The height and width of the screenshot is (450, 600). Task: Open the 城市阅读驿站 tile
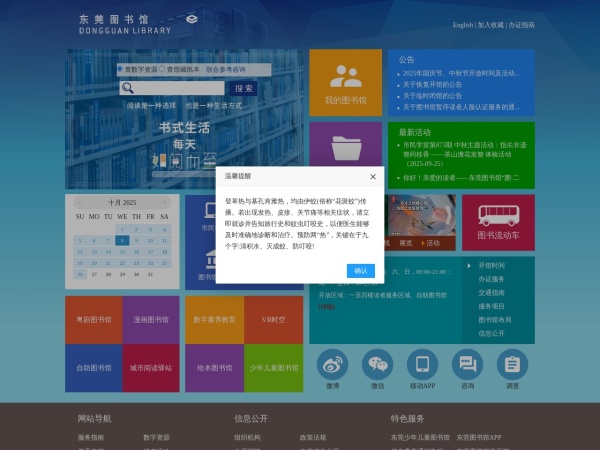pyautogui.click(x=151, y=368)
